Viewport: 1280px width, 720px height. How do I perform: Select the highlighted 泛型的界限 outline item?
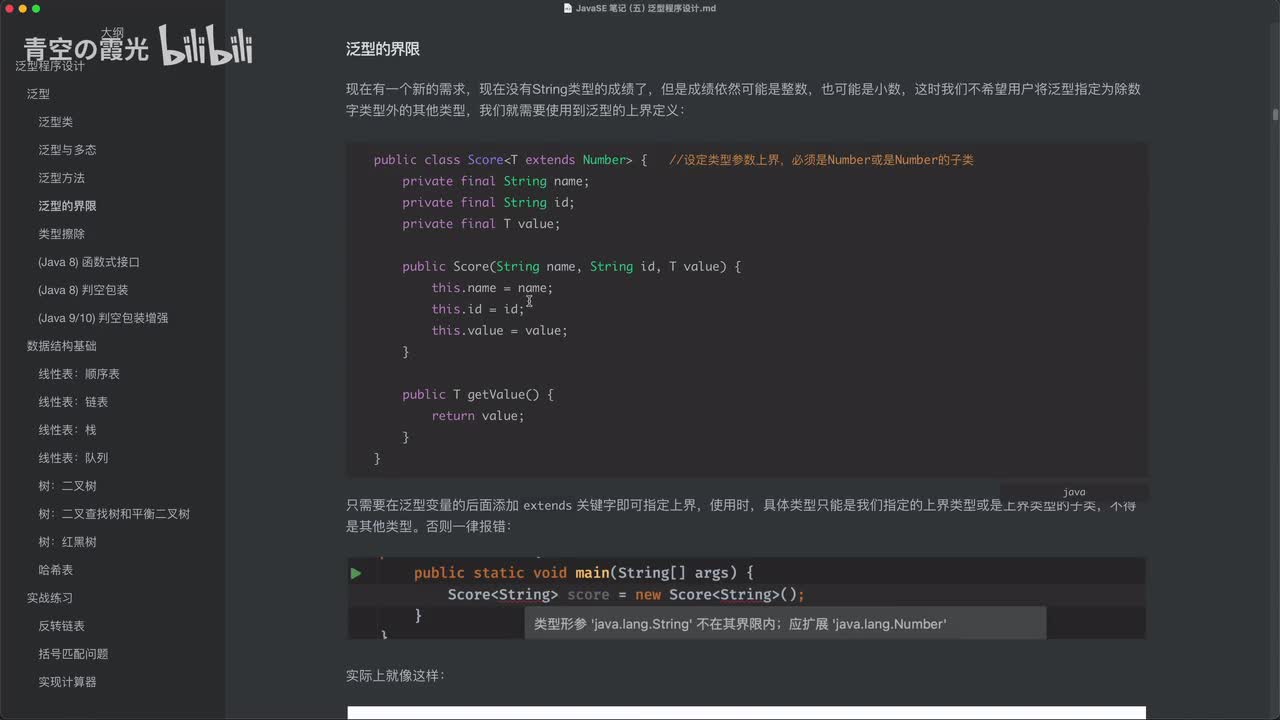pos(68,206)
